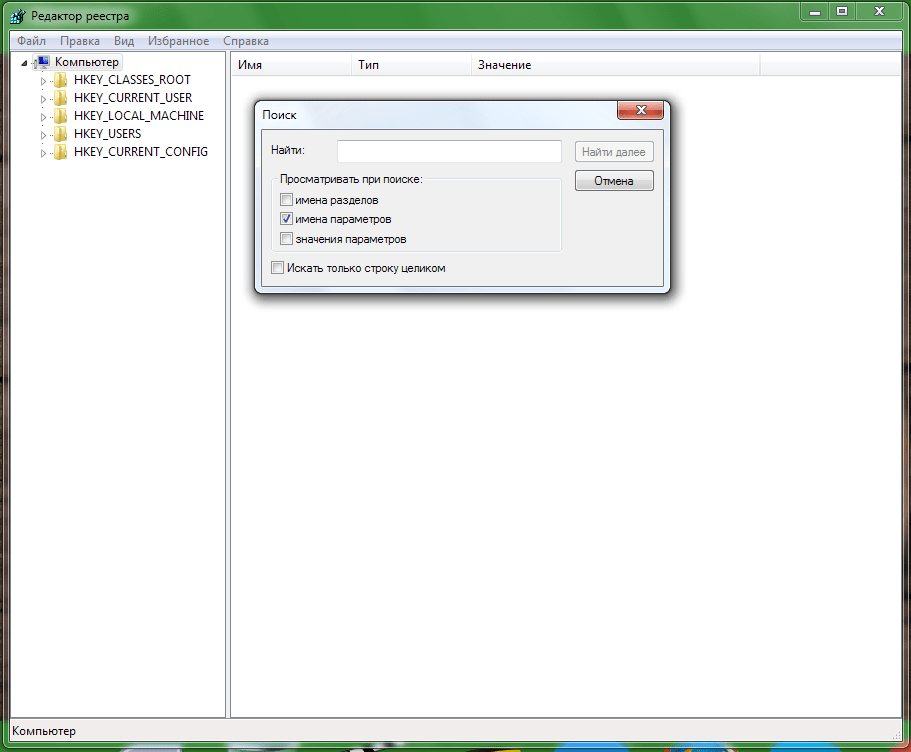This screenshot has height=752, width=911.
Task: Click the Найти search text field
Action: [x=449, y=151]
